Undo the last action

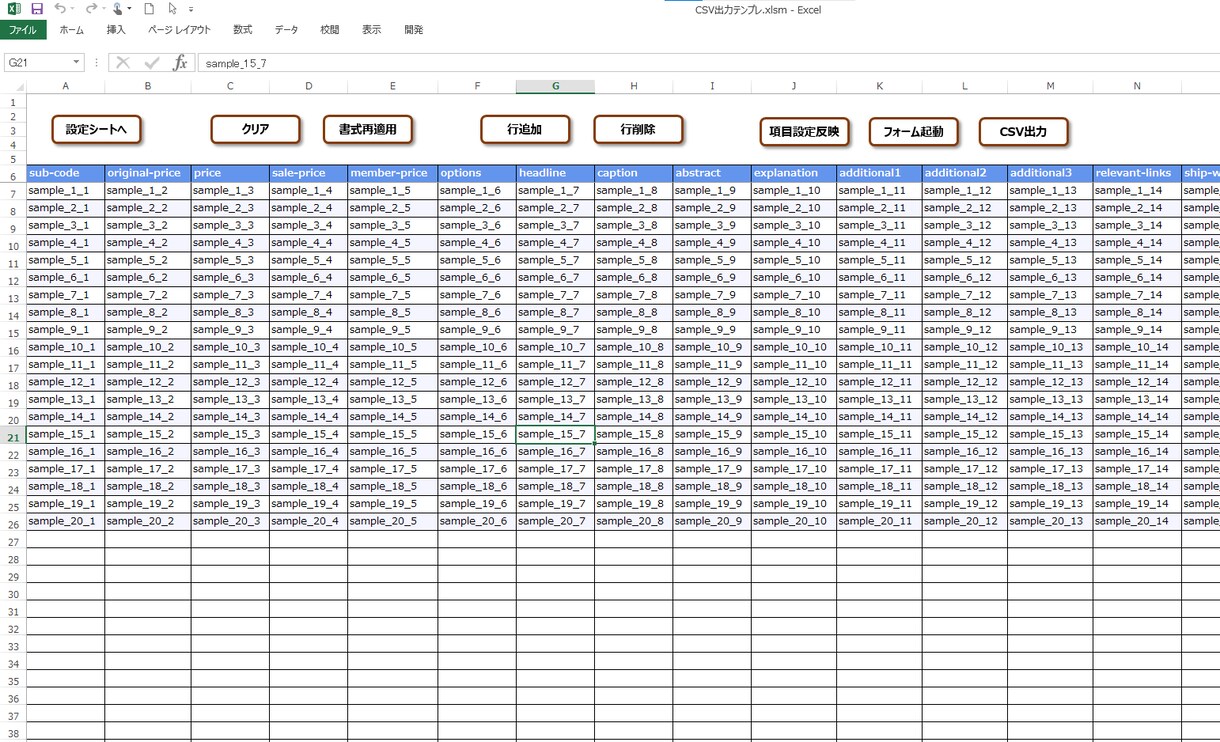click(60, 9)
